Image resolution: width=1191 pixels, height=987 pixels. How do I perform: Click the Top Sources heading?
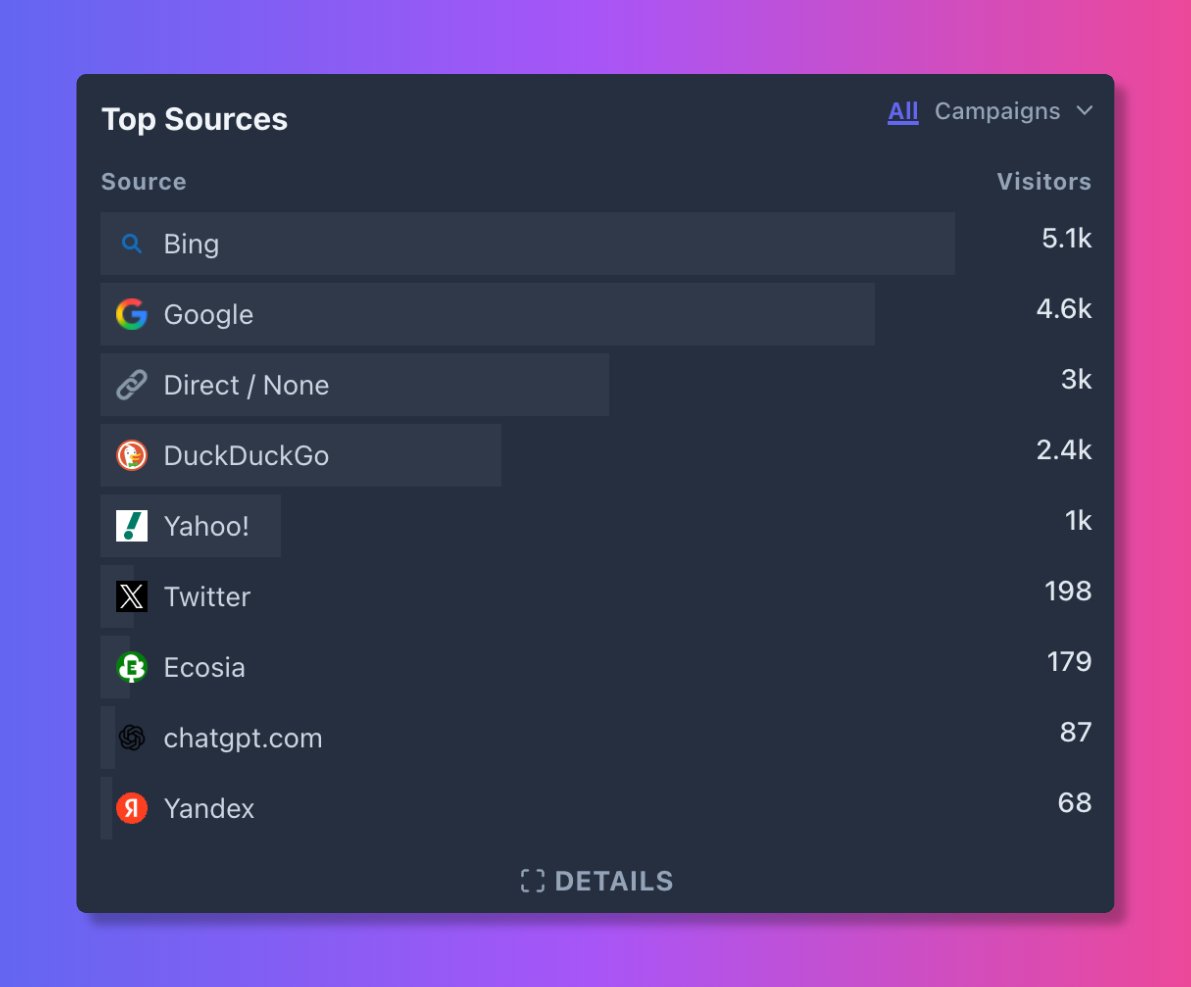pos(194,119)
